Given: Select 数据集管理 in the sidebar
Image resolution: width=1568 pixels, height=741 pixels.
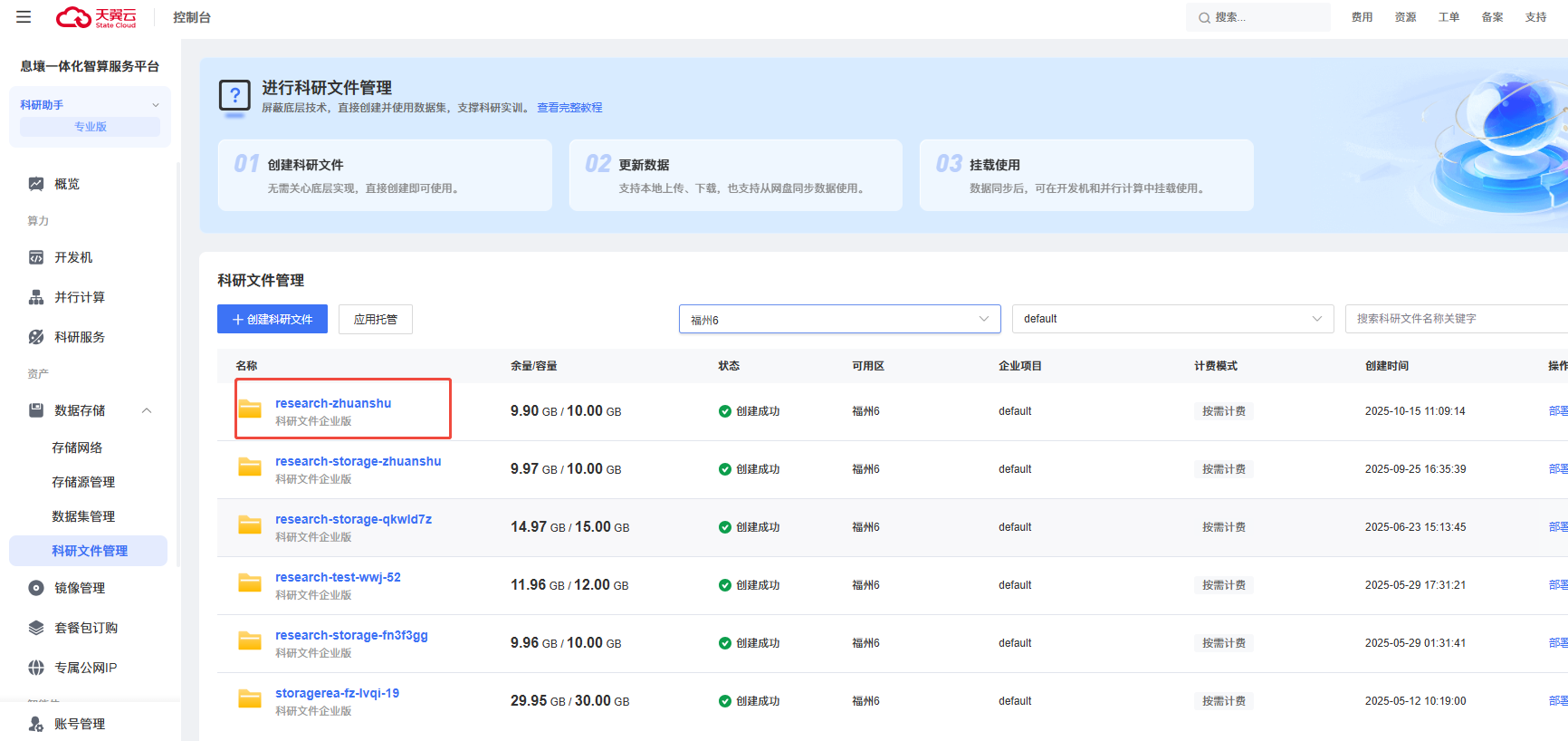Looking at the screenshot, I should (83, 516).
